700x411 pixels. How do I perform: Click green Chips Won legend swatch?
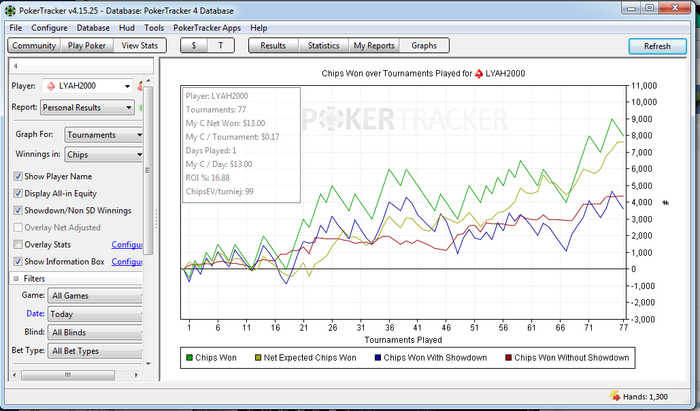[x=189, y=357]
